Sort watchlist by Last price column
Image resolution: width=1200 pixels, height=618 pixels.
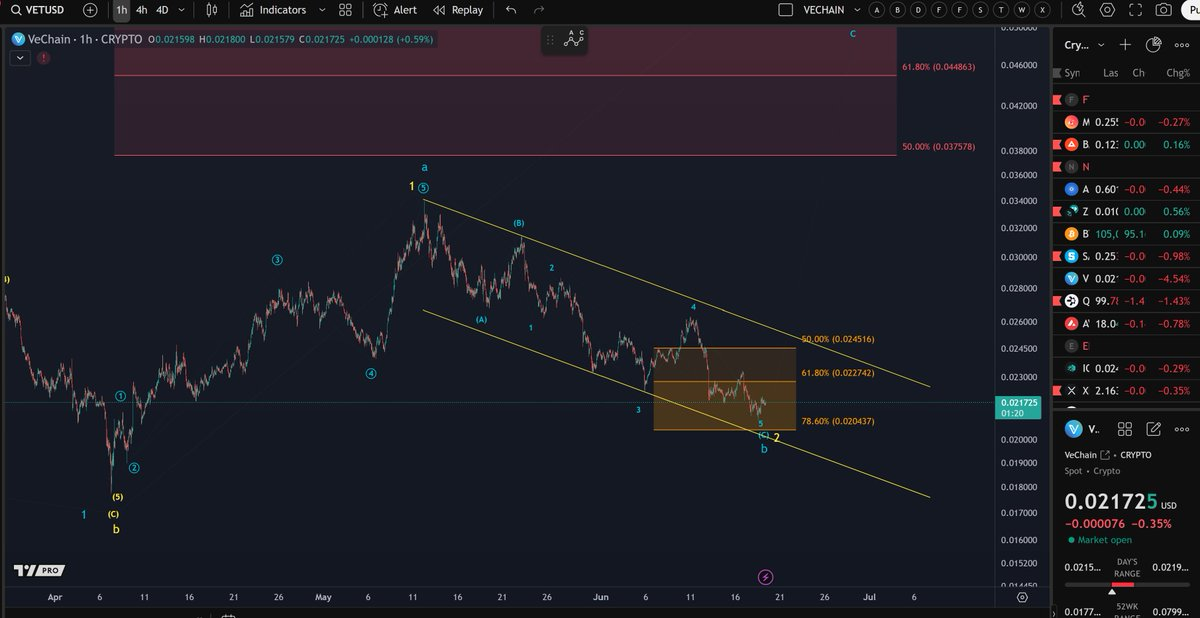click(x=1111, y=73)
